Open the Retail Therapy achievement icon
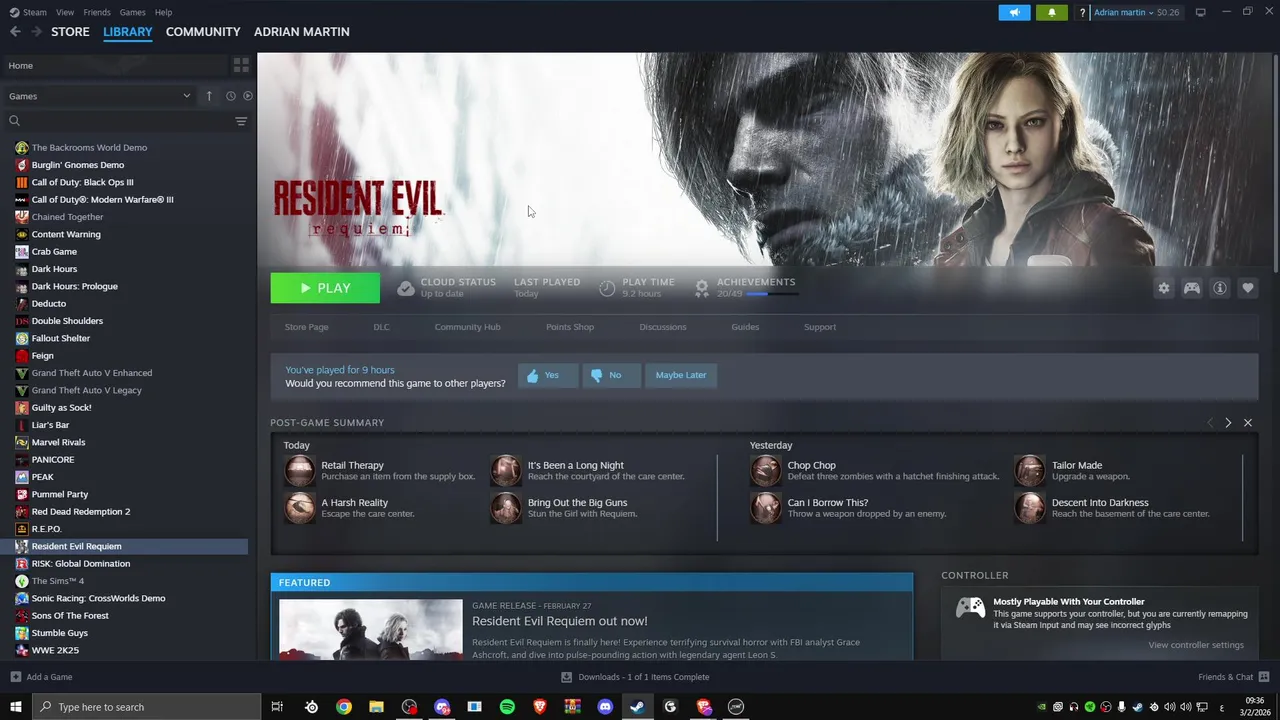Screen dimensions: 1280x720 tap(299, 470)
